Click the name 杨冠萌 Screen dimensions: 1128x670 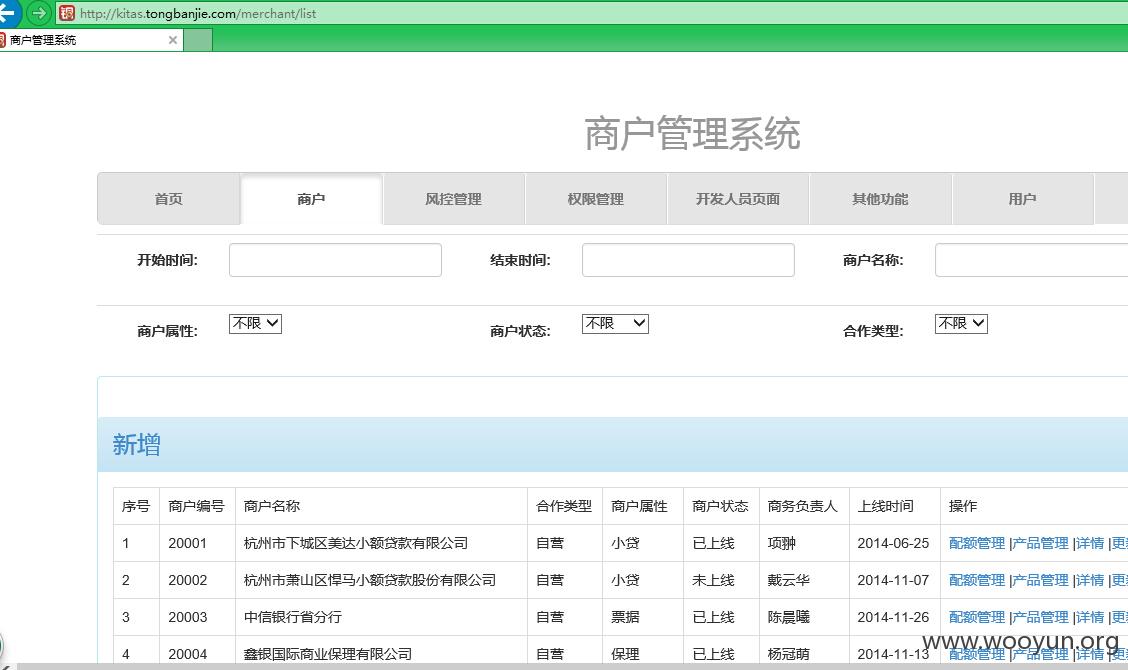(788, 654)
